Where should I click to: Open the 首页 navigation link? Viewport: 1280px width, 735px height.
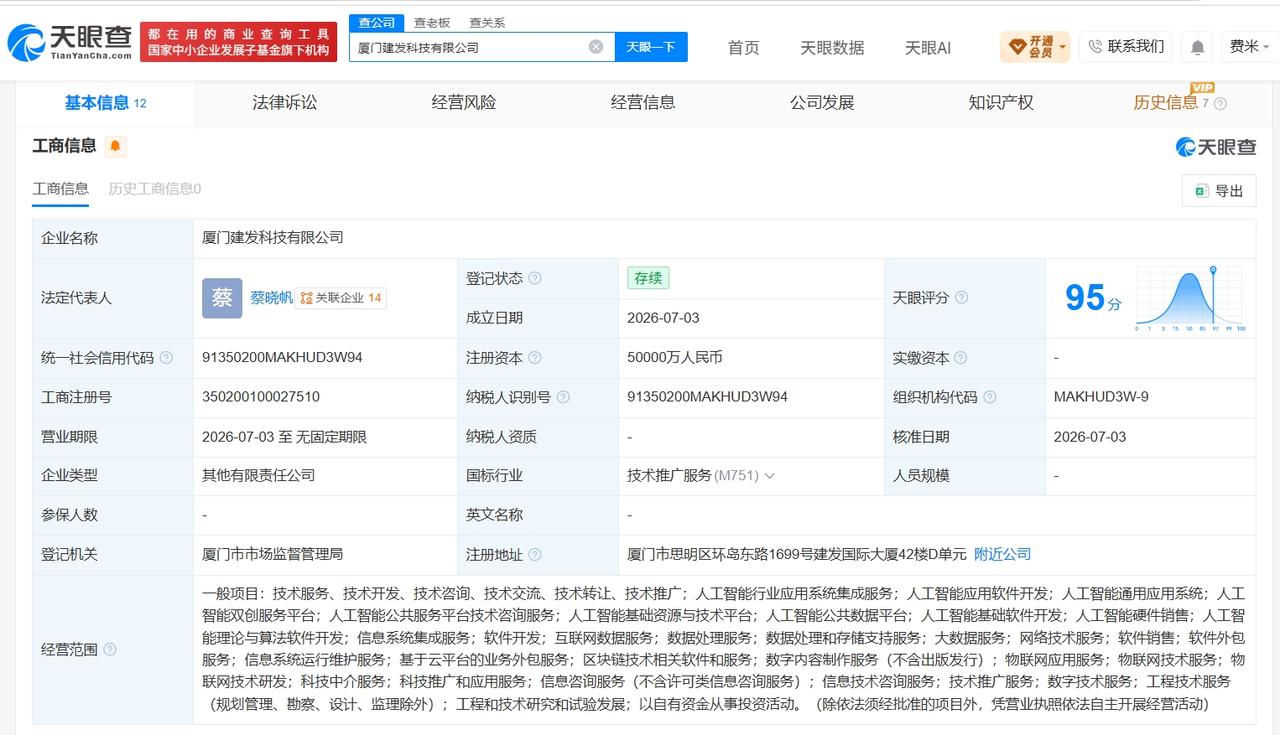743,47
